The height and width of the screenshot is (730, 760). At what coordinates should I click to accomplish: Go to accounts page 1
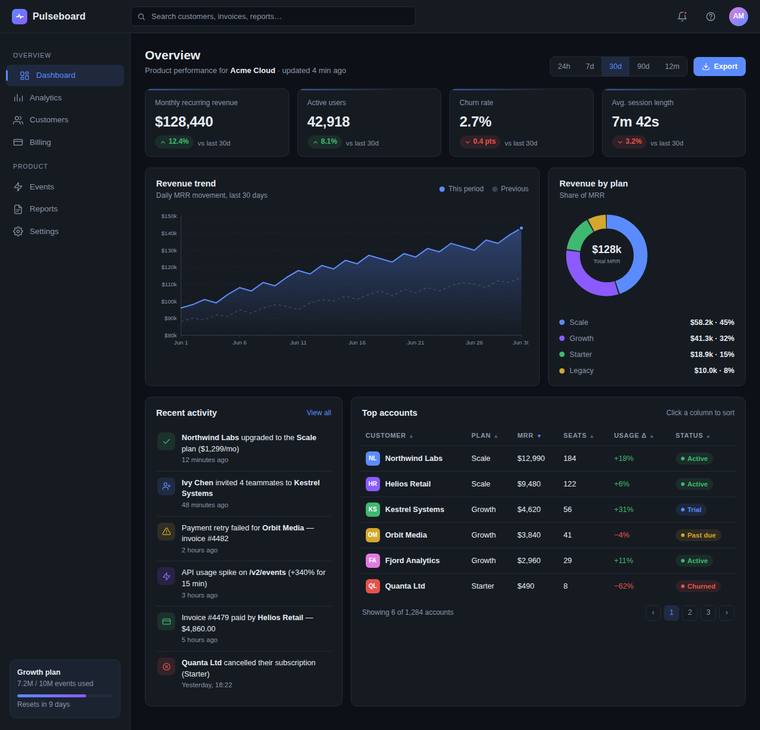[671, 613]
